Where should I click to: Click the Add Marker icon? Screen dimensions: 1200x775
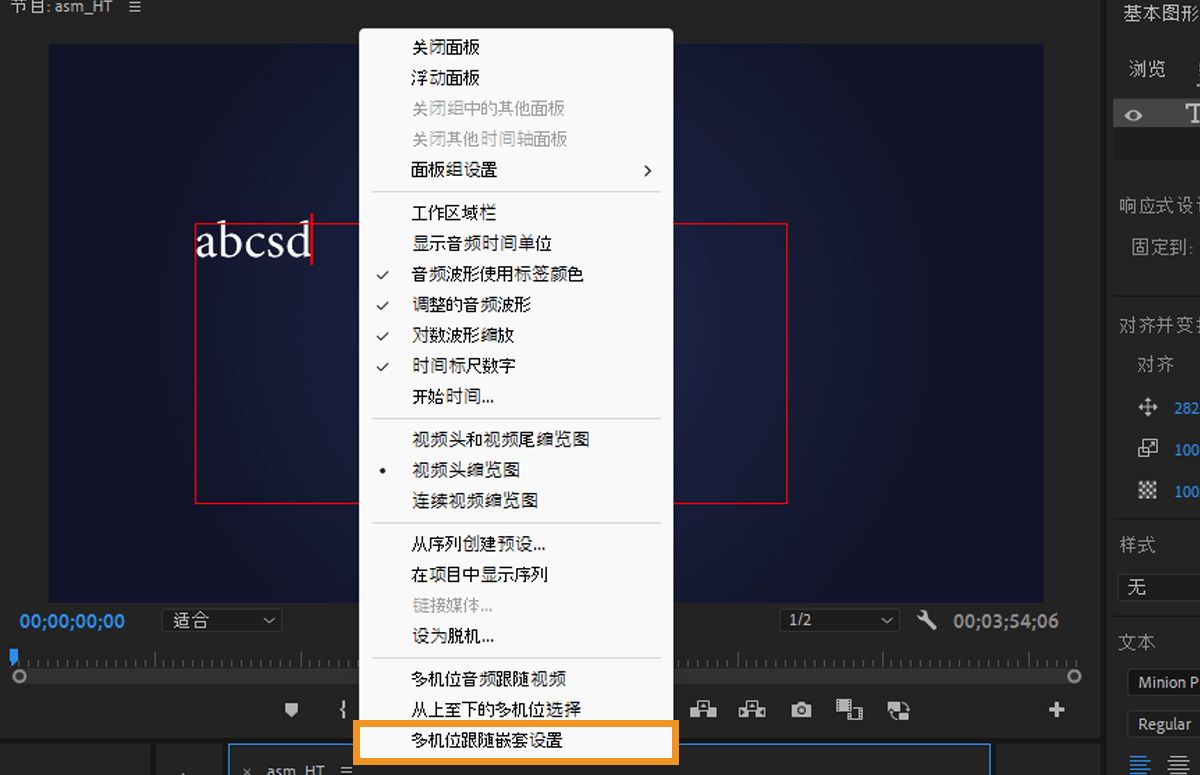click(291, 709)
